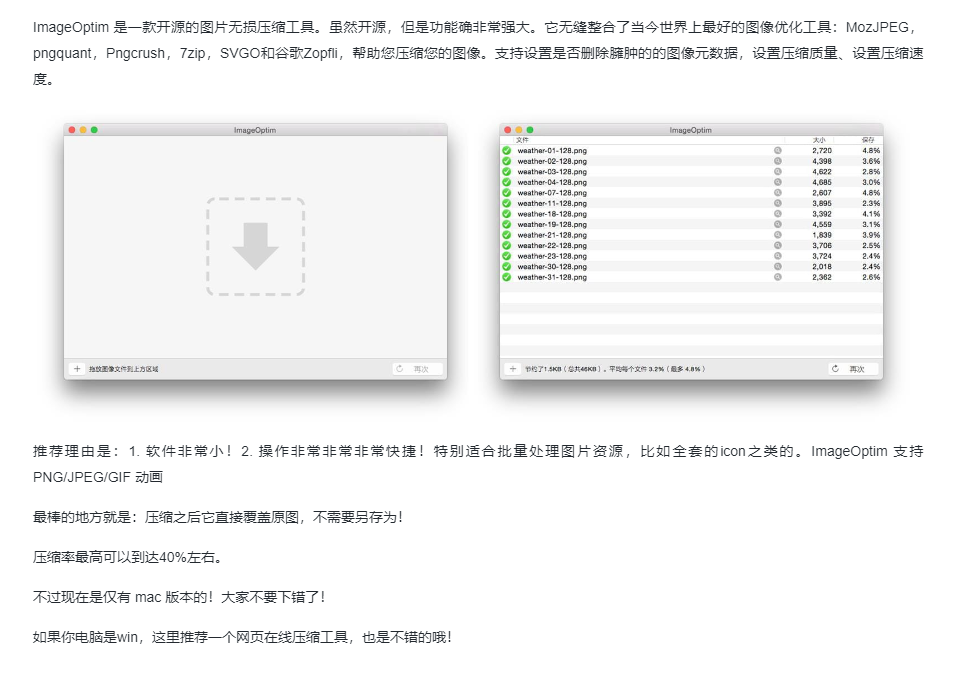Select the file name weather-07-128.png
This screenshot has height=673, width=969.
coord(552,193)
